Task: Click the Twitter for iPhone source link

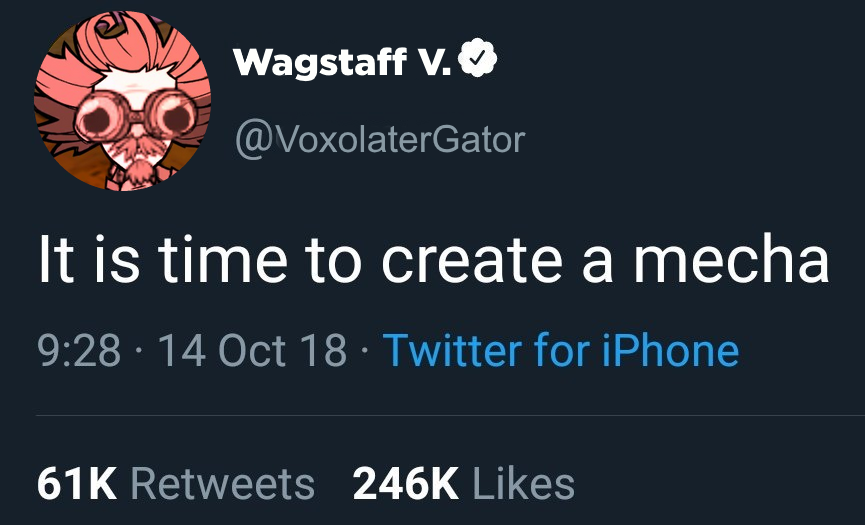Action: pos(560,350)
